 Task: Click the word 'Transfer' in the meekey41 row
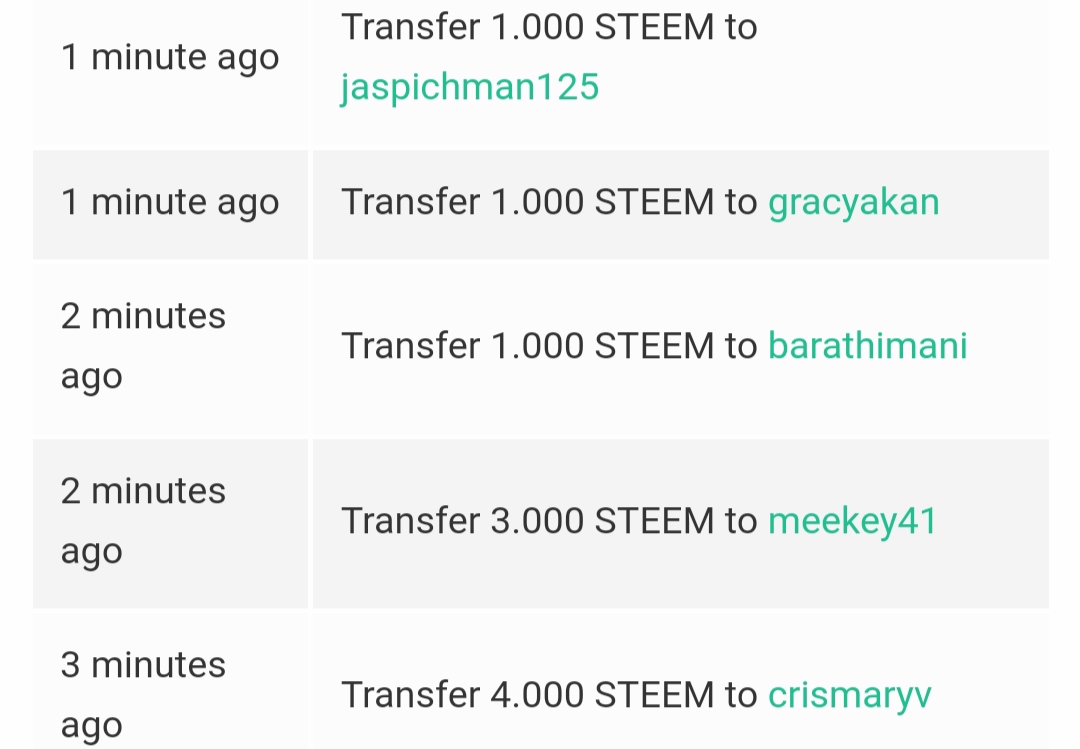click(x=410, y=521)
